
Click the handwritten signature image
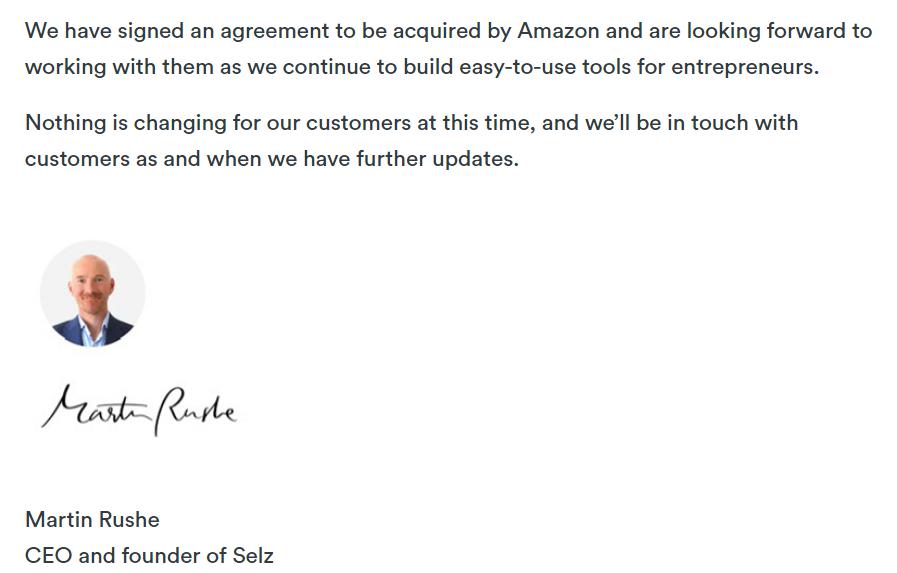(x=139, y=410)
